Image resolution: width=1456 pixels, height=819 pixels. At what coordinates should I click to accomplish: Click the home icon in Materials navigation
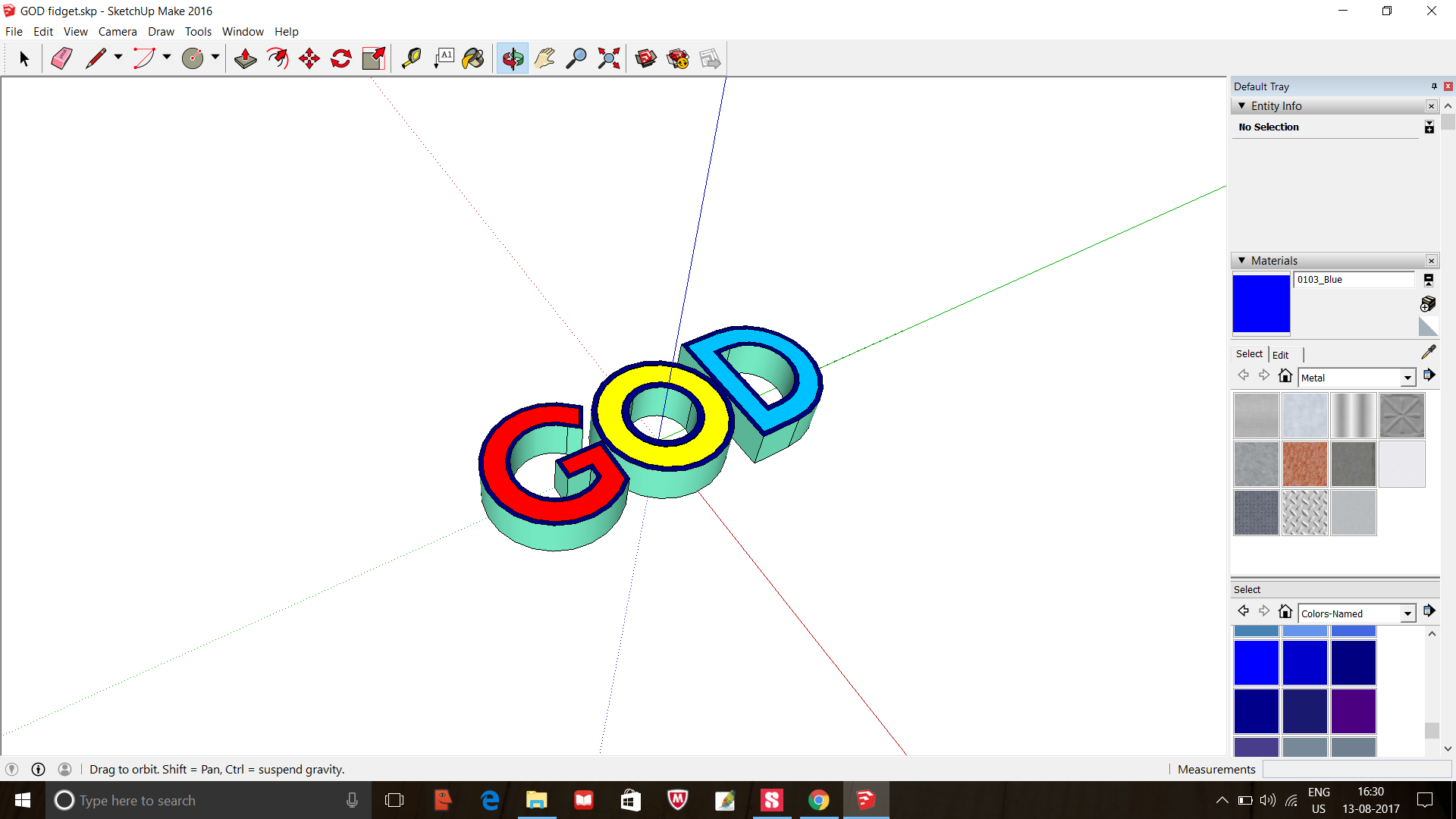[x=1285, y=375]
